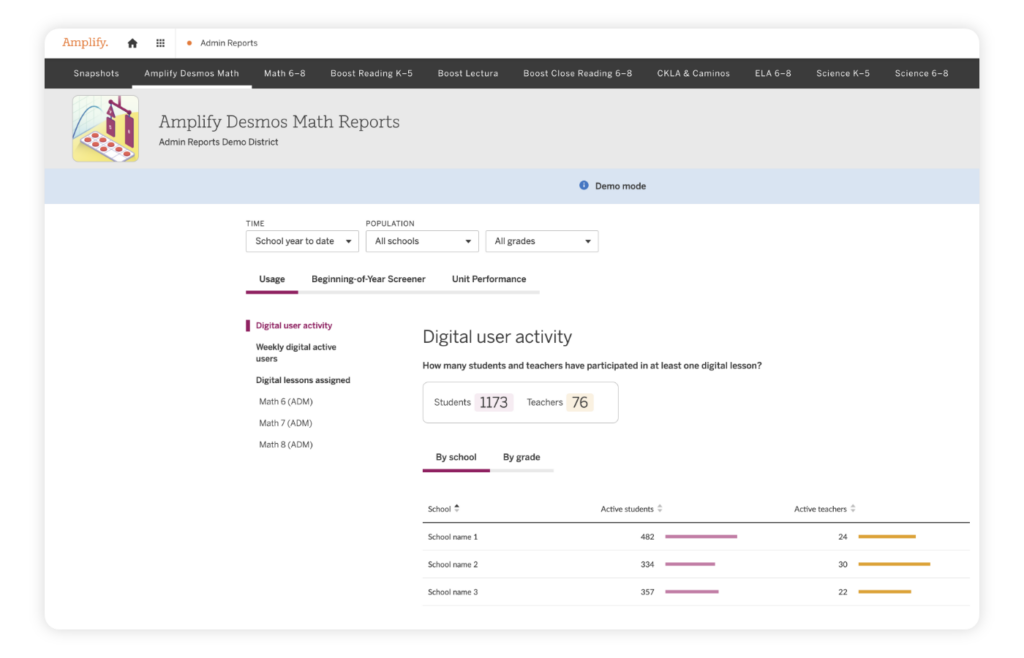Screen dimensions: 1024x658
Task: Open the All grades dropdown
Action: [x=541, y=241]
